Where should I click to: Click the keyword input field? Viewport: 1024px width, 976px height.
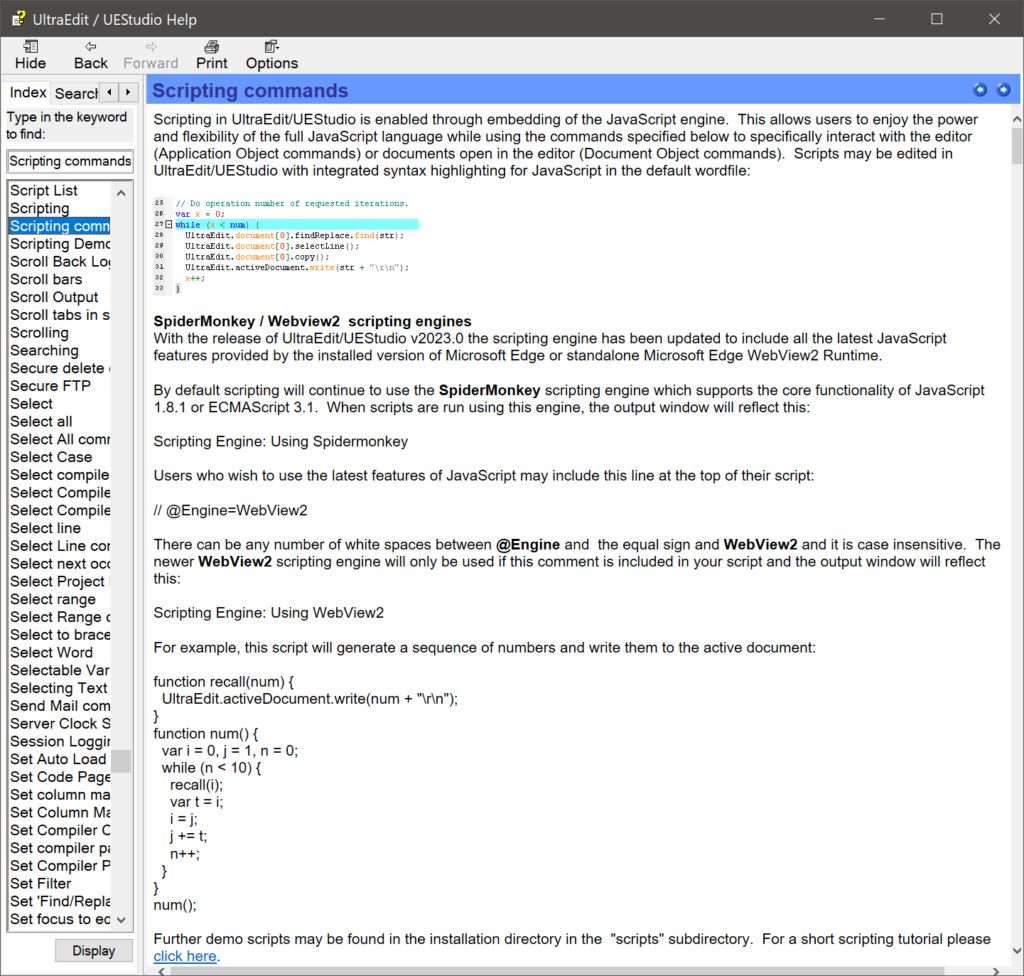point(70,161)
